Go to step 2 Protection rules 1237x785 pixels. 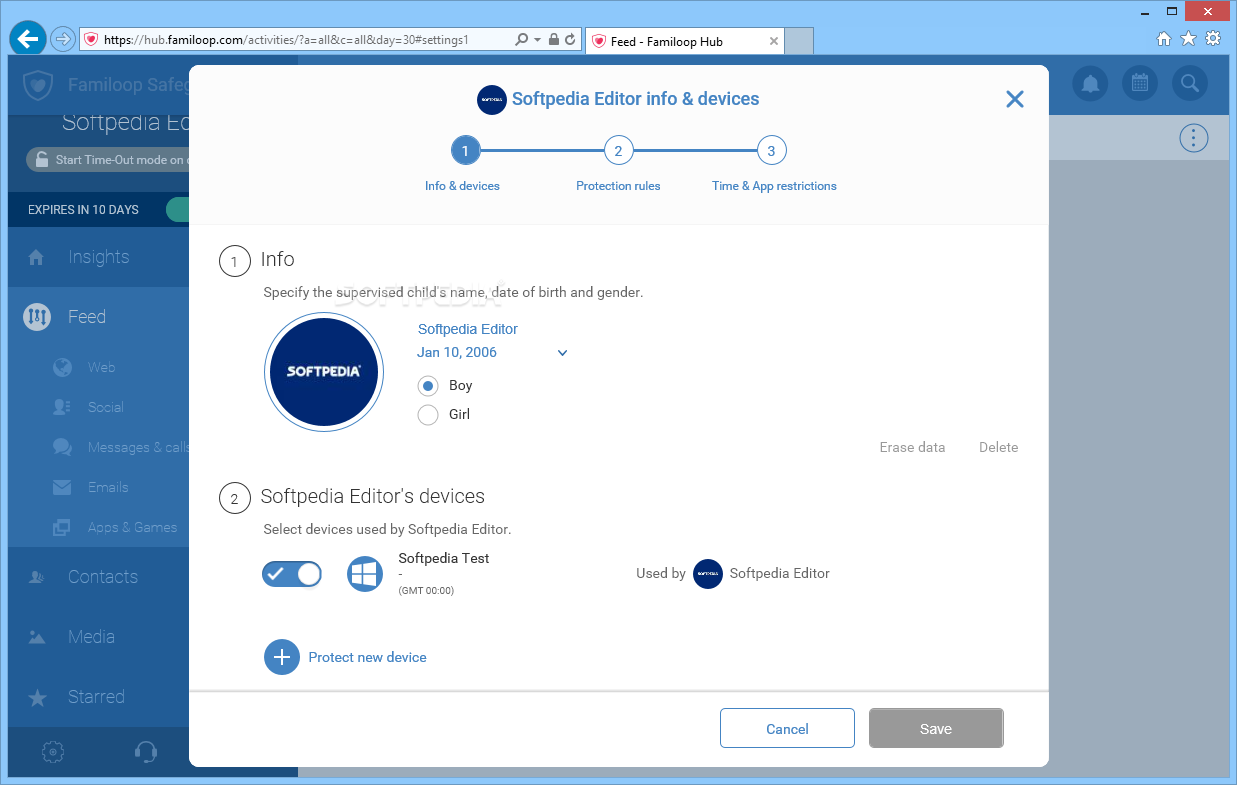pos(618,151)
